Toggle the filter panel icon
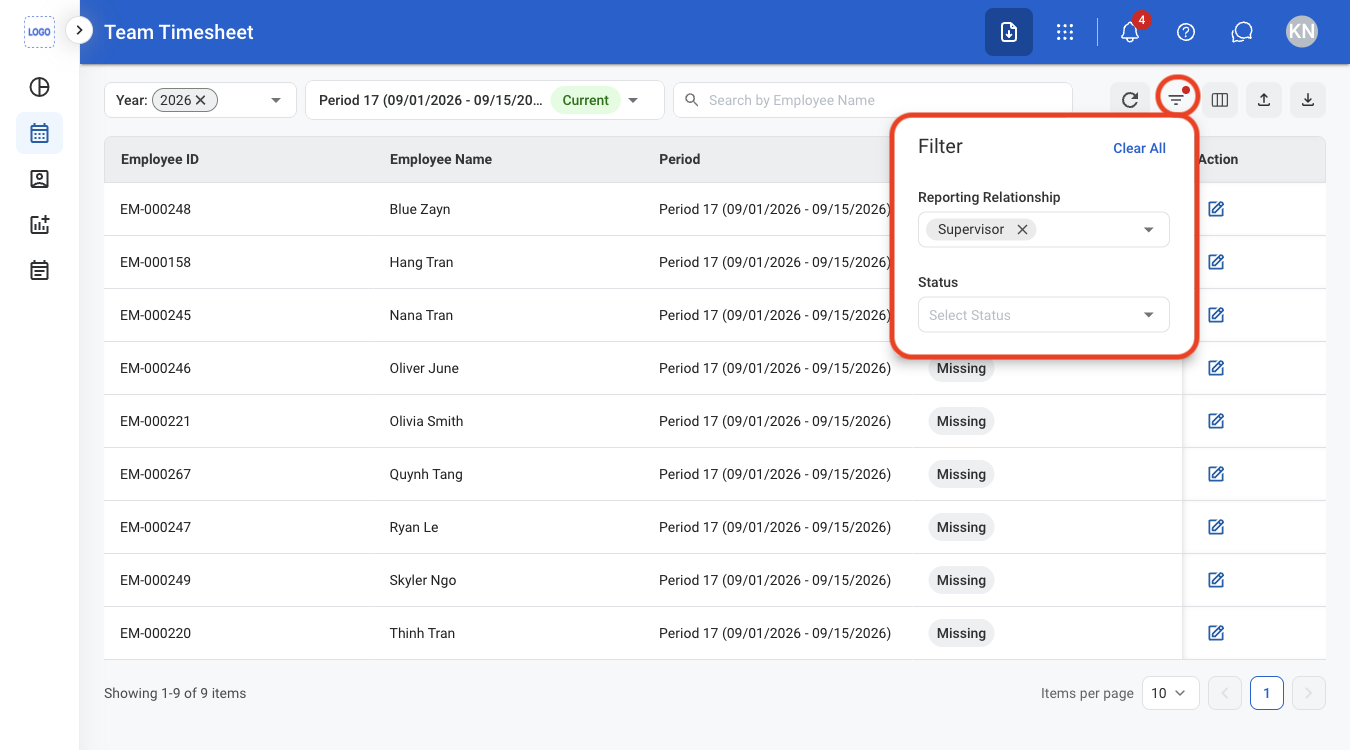This screenshot has width=1350, height=750. pos(1176,99)
